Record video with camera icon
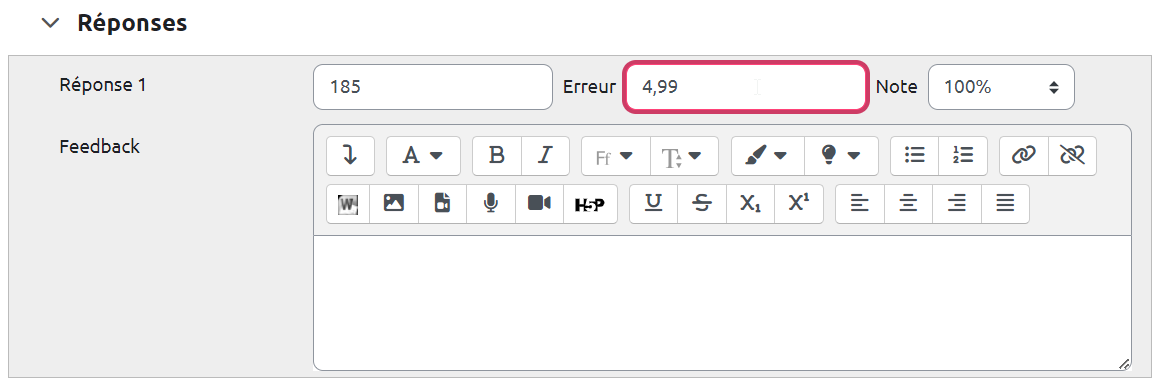Screen dimensions: 1164x387 pyautogui.click(x=540, y=204)
